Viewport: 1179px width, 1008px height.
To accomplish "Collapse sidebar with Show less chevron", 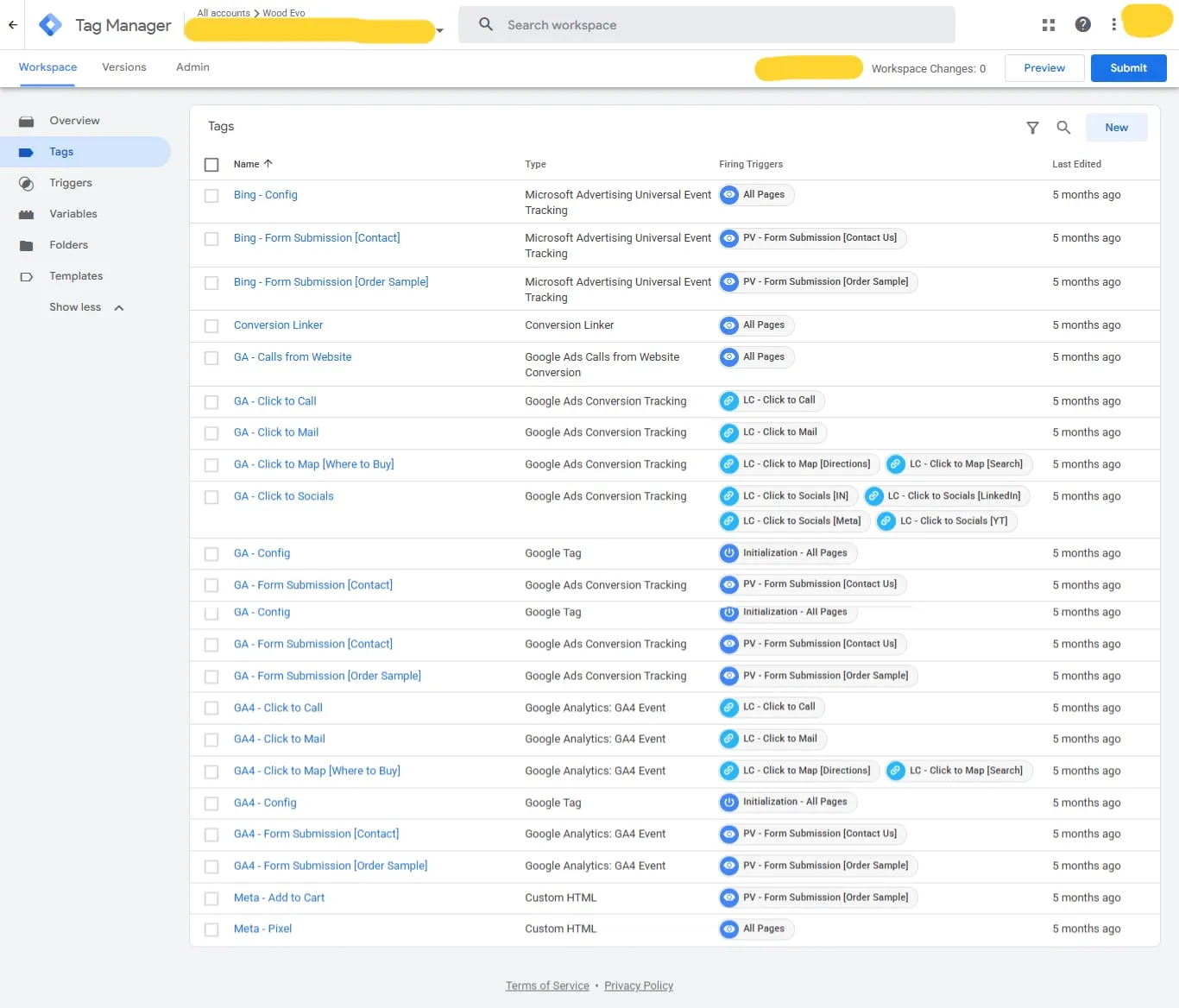I will click(119, 308).
